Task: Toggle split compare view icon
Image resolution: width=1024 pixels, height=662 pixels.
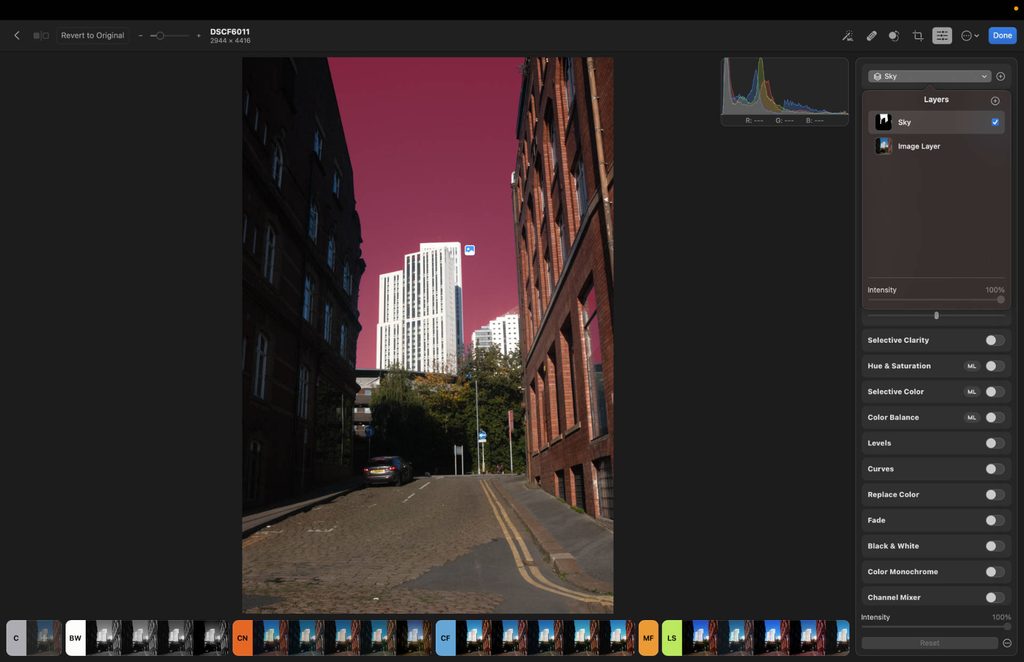Action: [40, 35]
